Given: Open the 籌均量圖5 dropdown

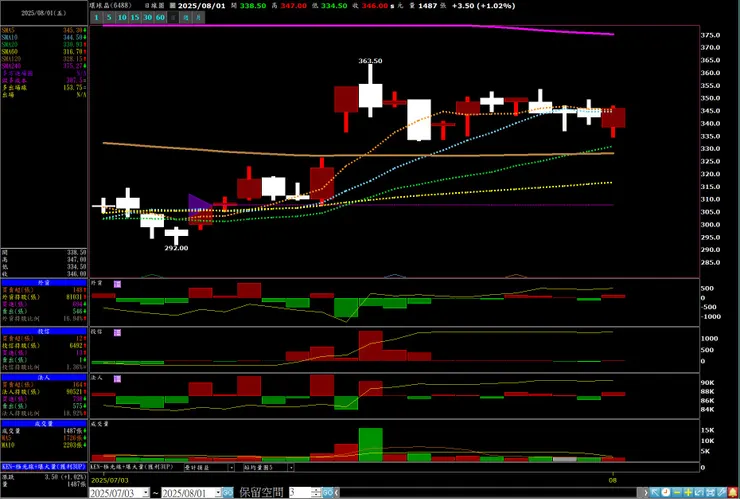Looking at the screenshot, I should 291,467.
